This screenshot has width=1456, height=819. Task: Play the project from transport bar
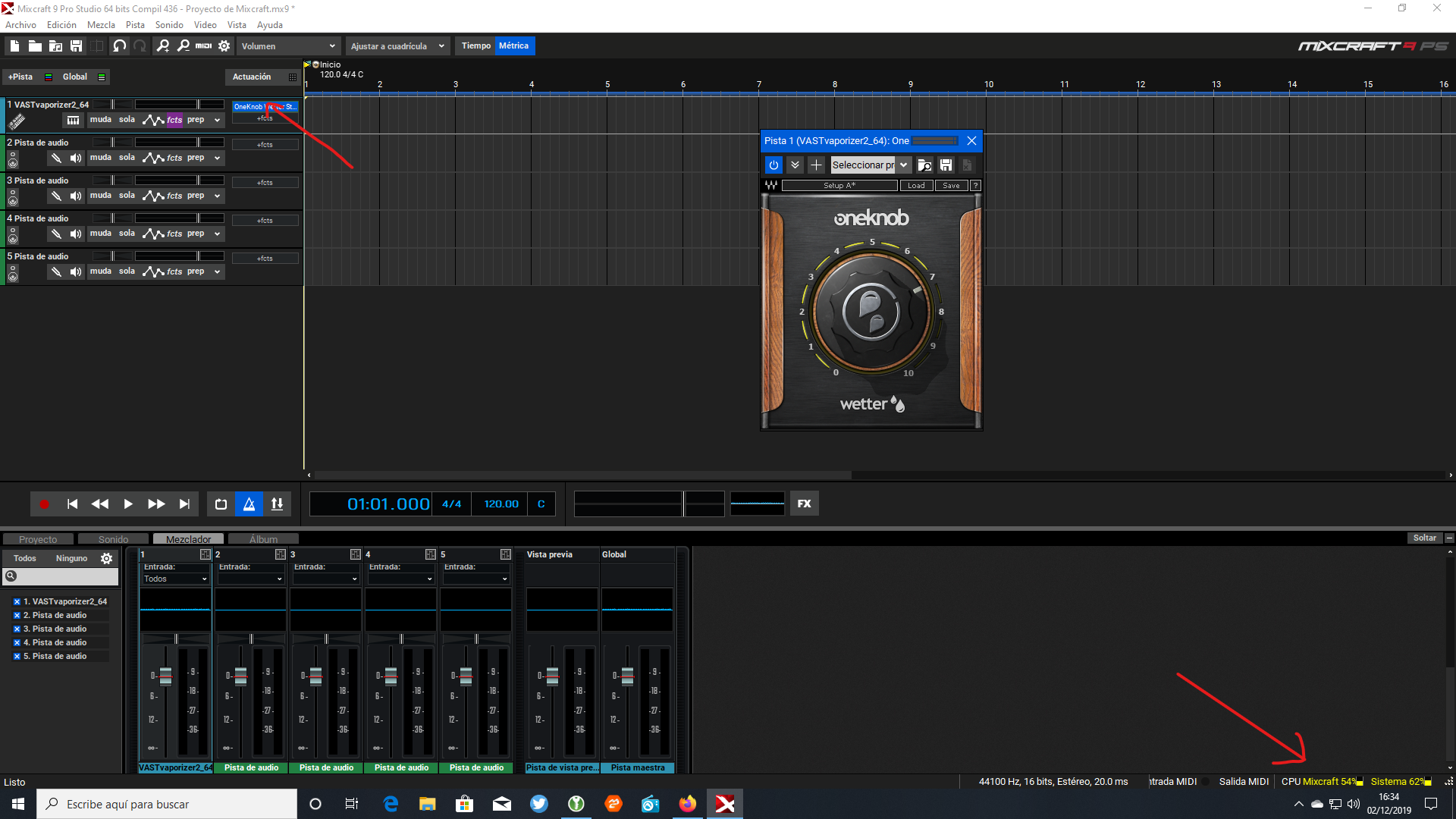128,504
